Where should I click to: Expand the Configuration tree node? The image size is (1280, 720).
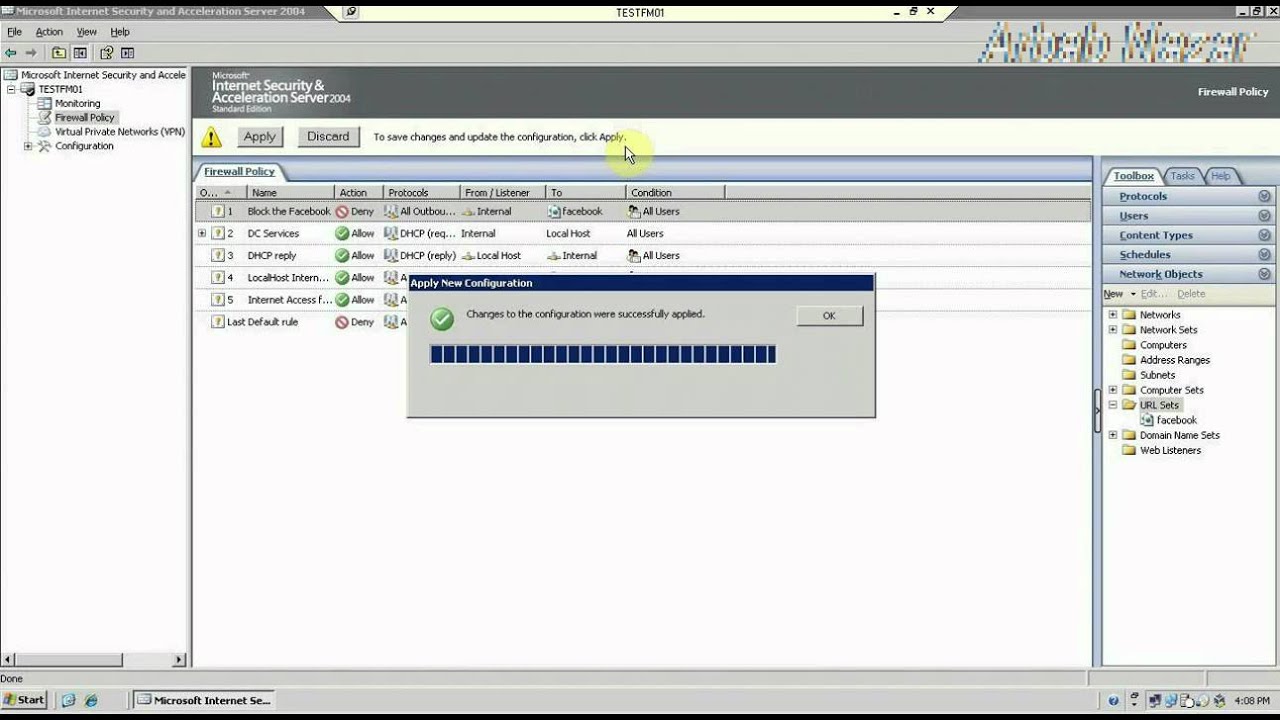29,146
